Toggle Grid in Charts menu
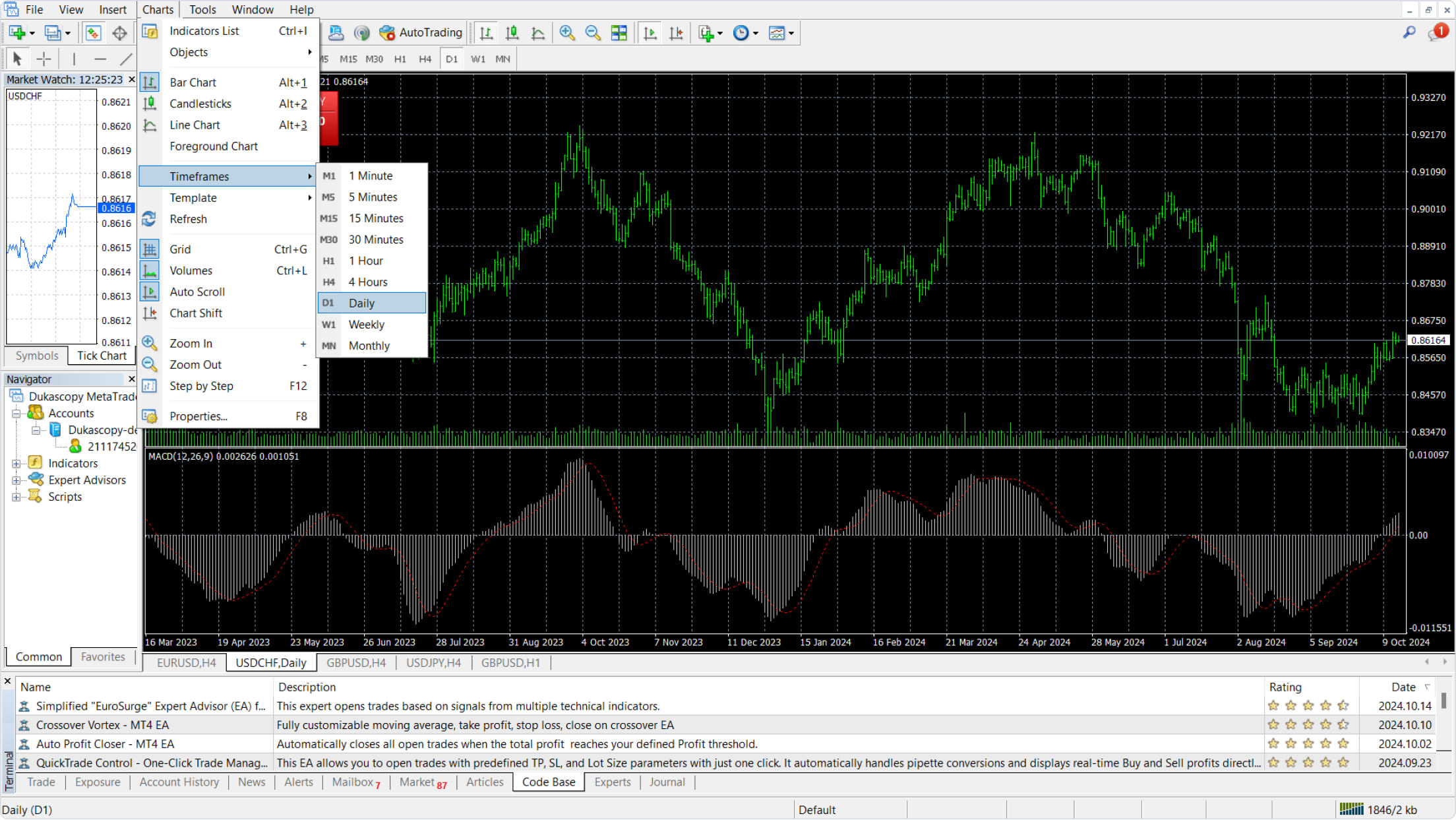The height and width of the screenshot is (820, 1456). click(180, 249)
